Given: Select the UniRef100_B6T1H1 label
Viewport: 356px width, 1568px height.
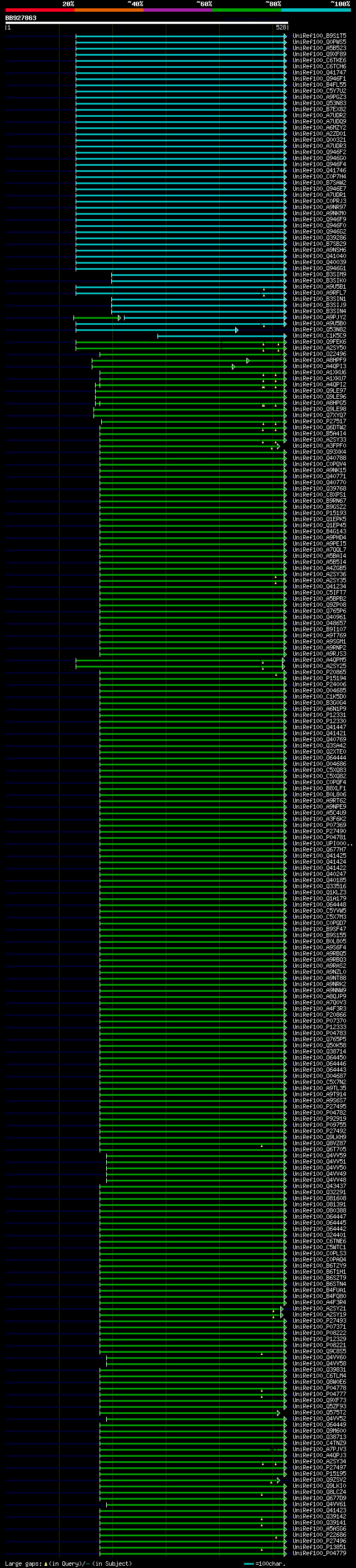Looking at the screenshot, I should pyautogui.click(x=319, y=1272).
